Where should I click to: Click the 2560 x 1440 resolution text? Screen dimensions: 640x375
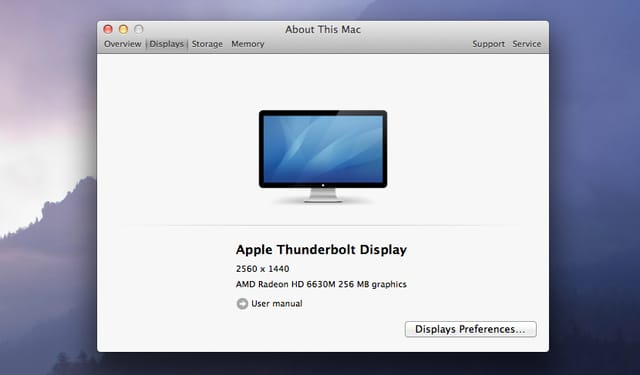click(262, 269)
